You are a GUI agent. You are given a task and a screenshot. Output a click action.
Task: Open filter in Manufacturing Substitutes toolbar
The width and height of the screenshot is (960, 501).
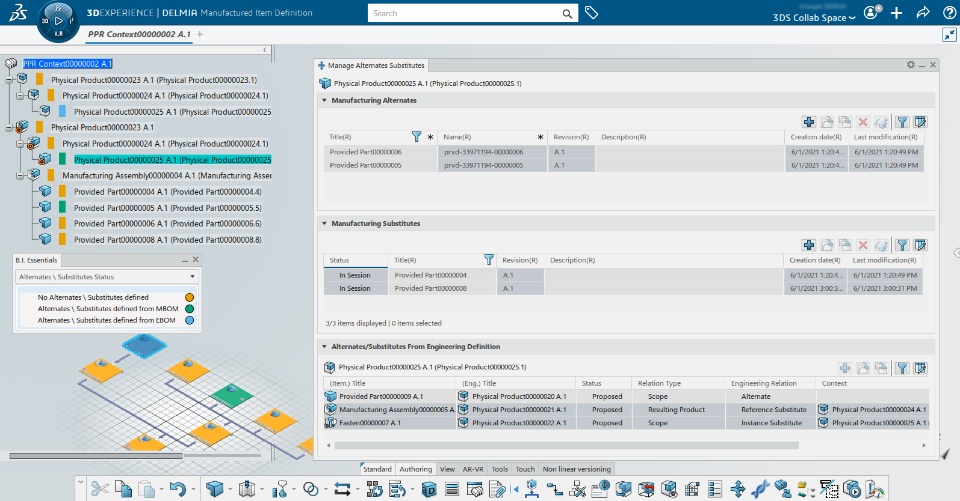tap(902, 245)
